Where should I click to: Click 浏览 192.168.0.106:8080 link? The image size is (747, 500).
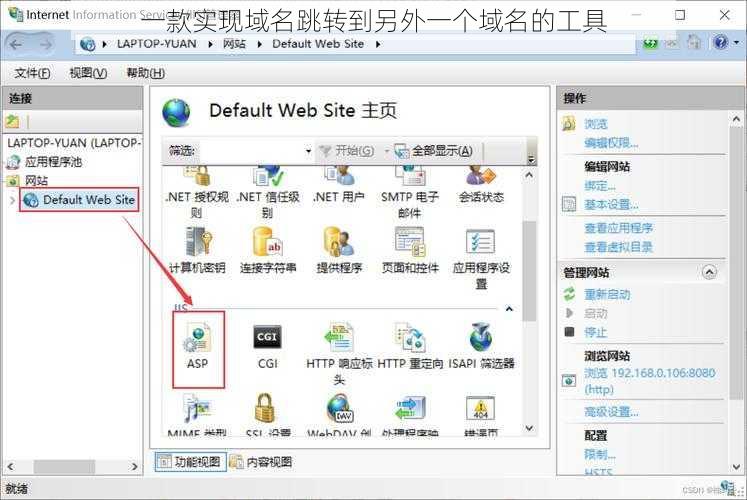650,381
